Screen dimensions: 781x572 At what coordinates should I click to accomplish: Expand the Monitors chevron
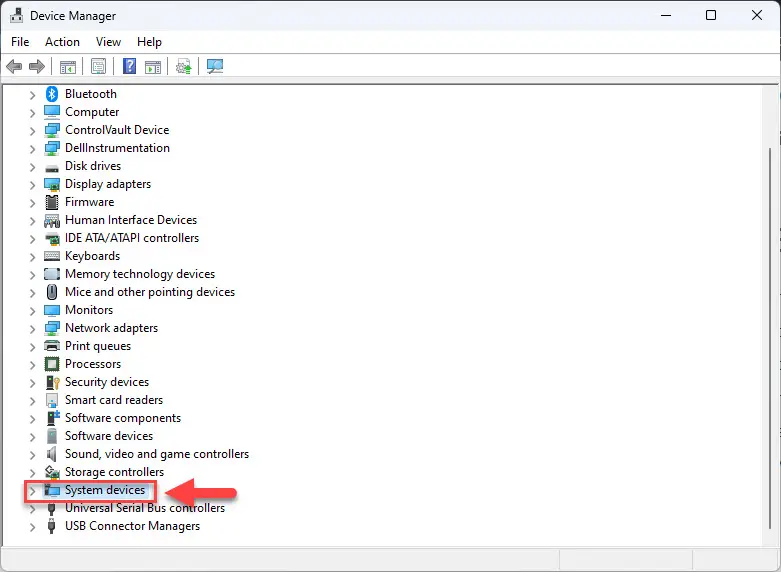32,311
